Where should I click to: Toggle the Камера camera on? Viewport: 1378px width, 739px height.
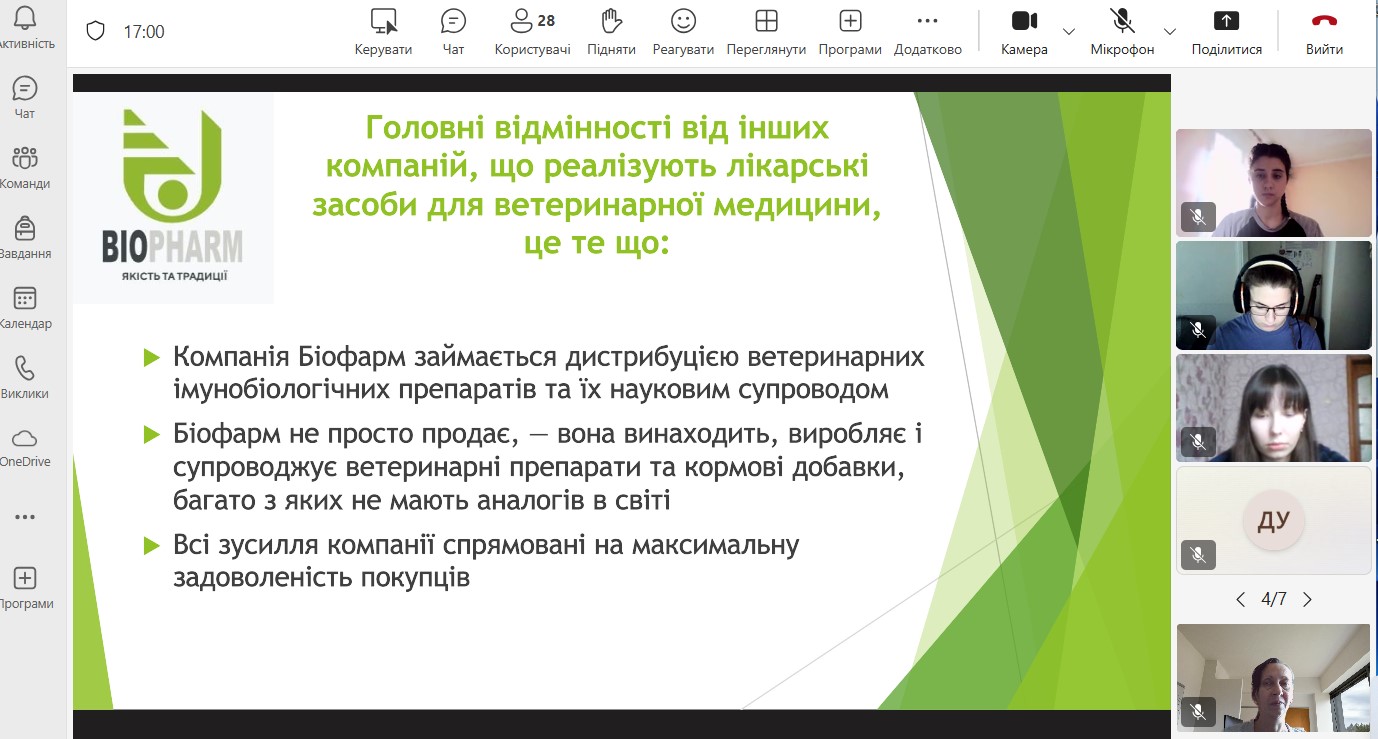point(1023,31)
